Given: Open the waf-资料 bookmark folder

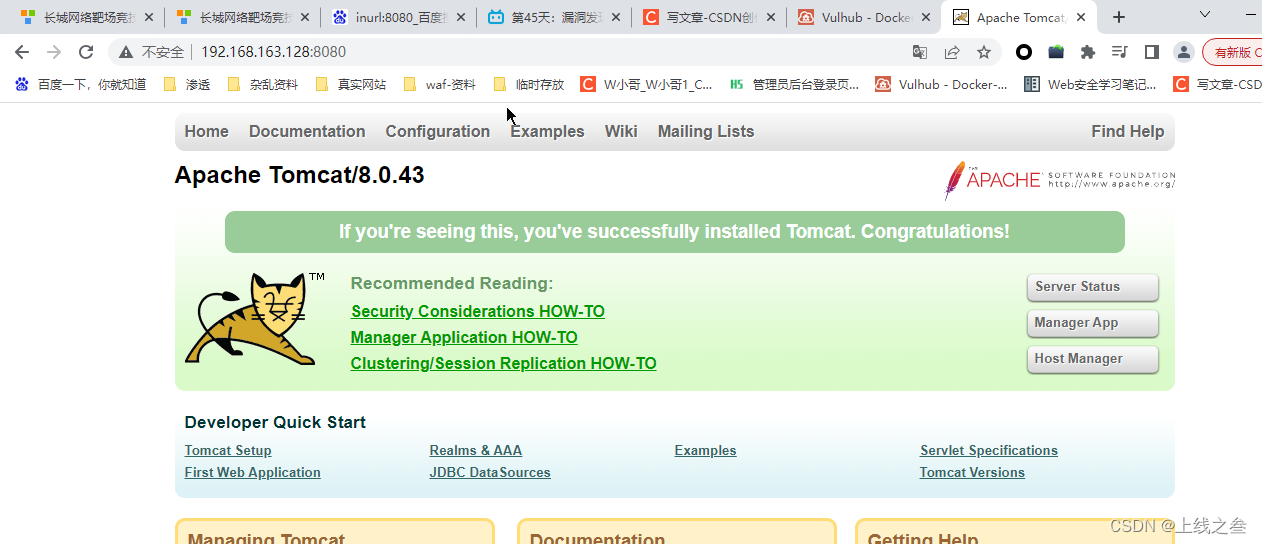Looking at the screenshot, I should tap(440, 85).
